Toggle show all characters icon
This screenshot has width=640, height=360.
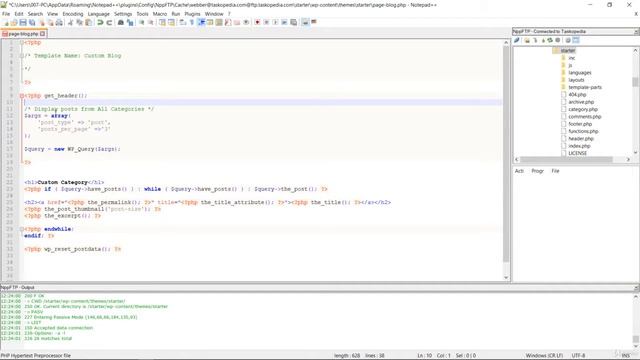point(192,22)
